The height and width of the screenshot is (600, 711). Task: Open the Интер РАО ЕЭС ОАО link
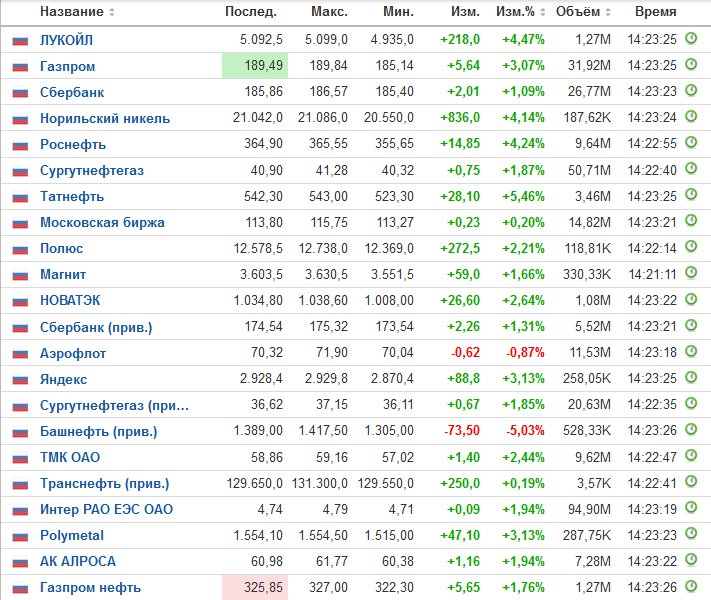tap(107, 509)
